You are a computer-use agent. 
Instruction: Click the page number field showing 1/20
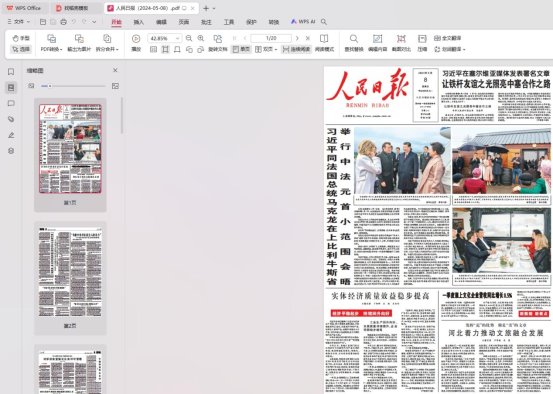271,38
